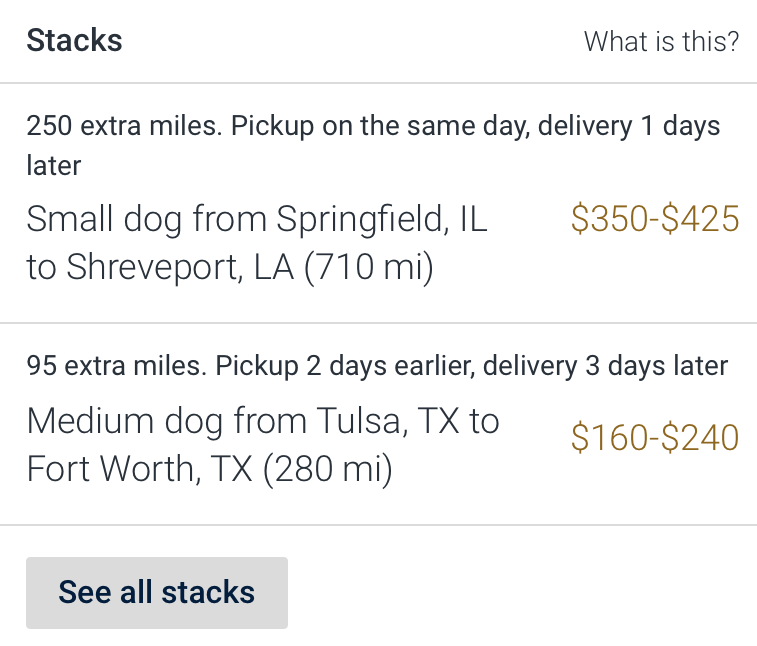Click the "95 extra miles" stack note

tap(117, 366)
